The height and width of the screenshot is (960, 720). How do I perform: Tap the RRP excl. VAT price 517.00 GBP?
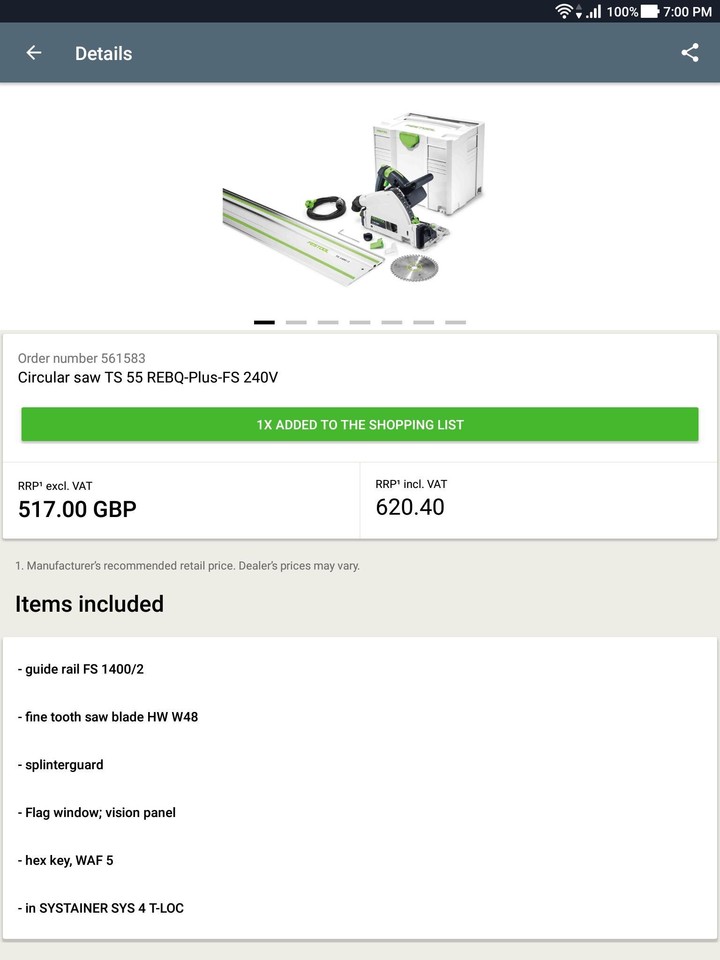point(78,508)
